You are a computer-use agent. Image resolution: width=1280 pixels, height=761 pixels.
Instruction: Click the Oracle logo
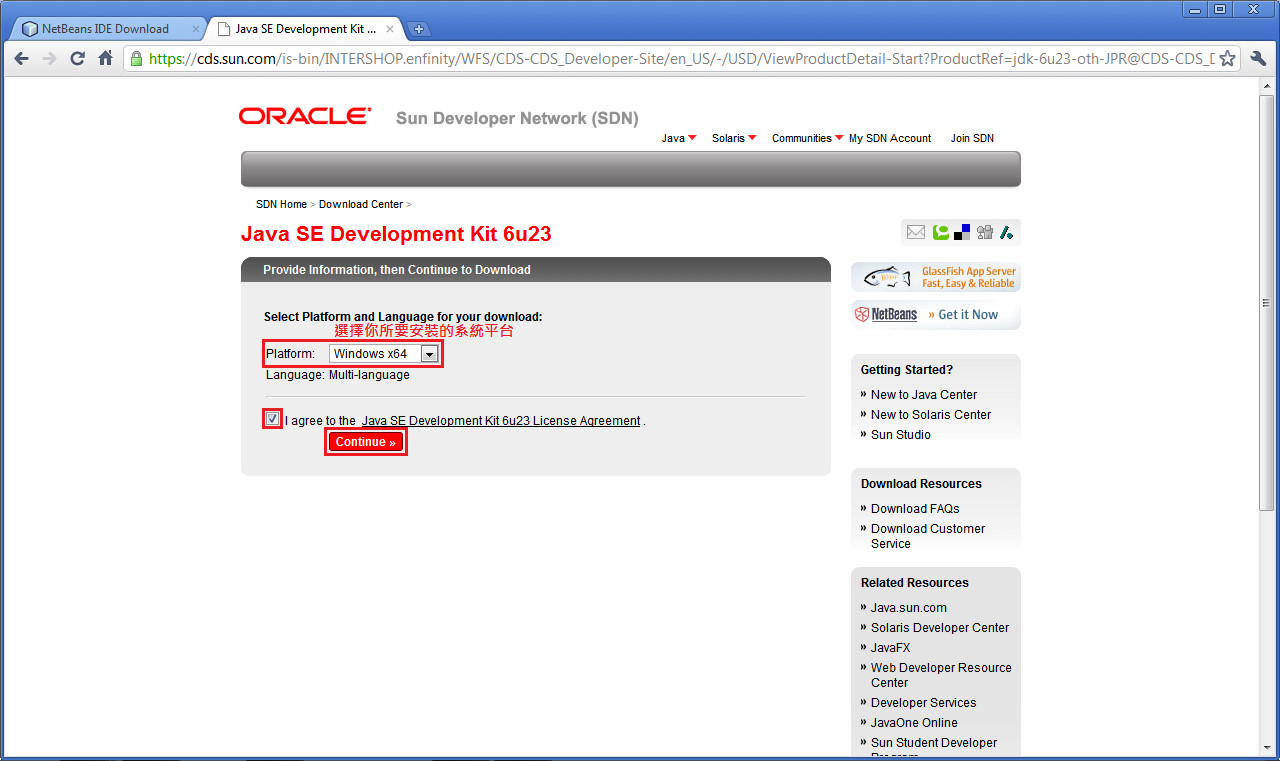pyautogui.click(x=305, y=116)
